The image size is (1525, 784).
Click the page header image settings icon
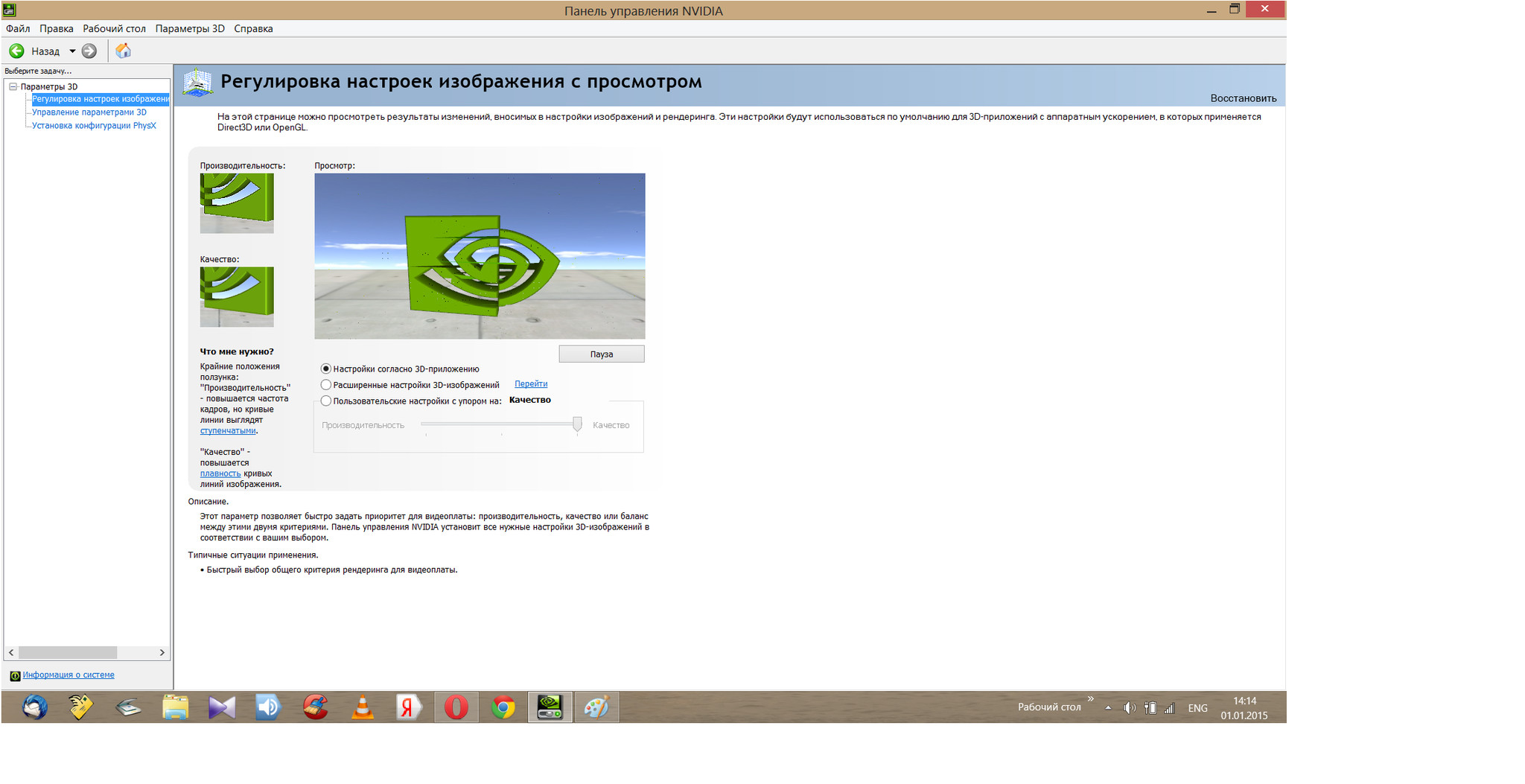[x=197, y=82]
